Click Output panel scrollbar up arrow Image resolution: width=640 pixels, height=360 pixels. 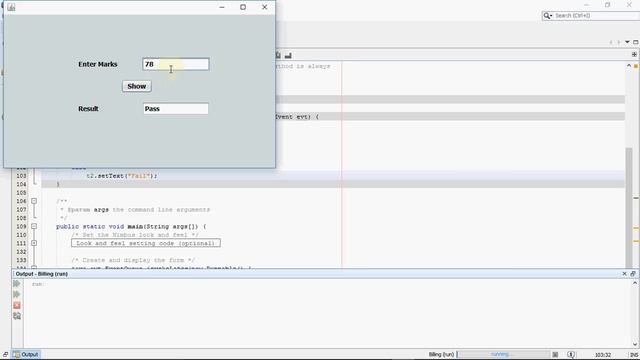tap(635, 283)
